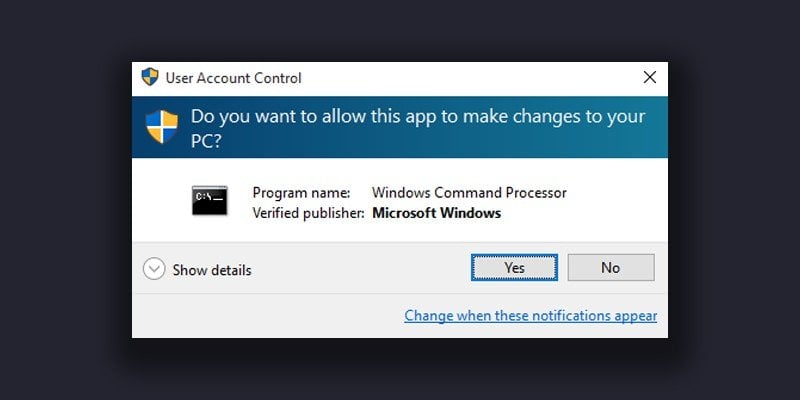The image size is (800, 400).
Task: Click the large UAC shield in blue banner
Action: coord(162,127)
